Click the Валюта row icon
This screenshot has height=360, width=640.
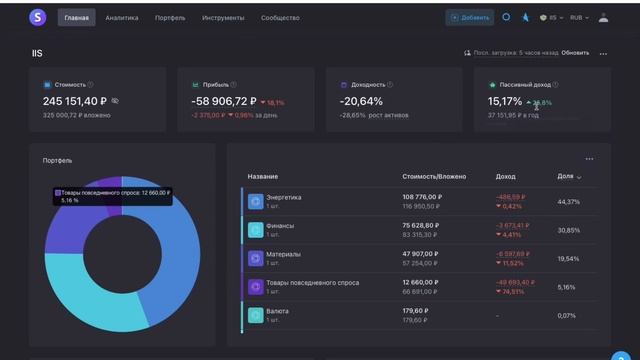[x=256, y=315]
